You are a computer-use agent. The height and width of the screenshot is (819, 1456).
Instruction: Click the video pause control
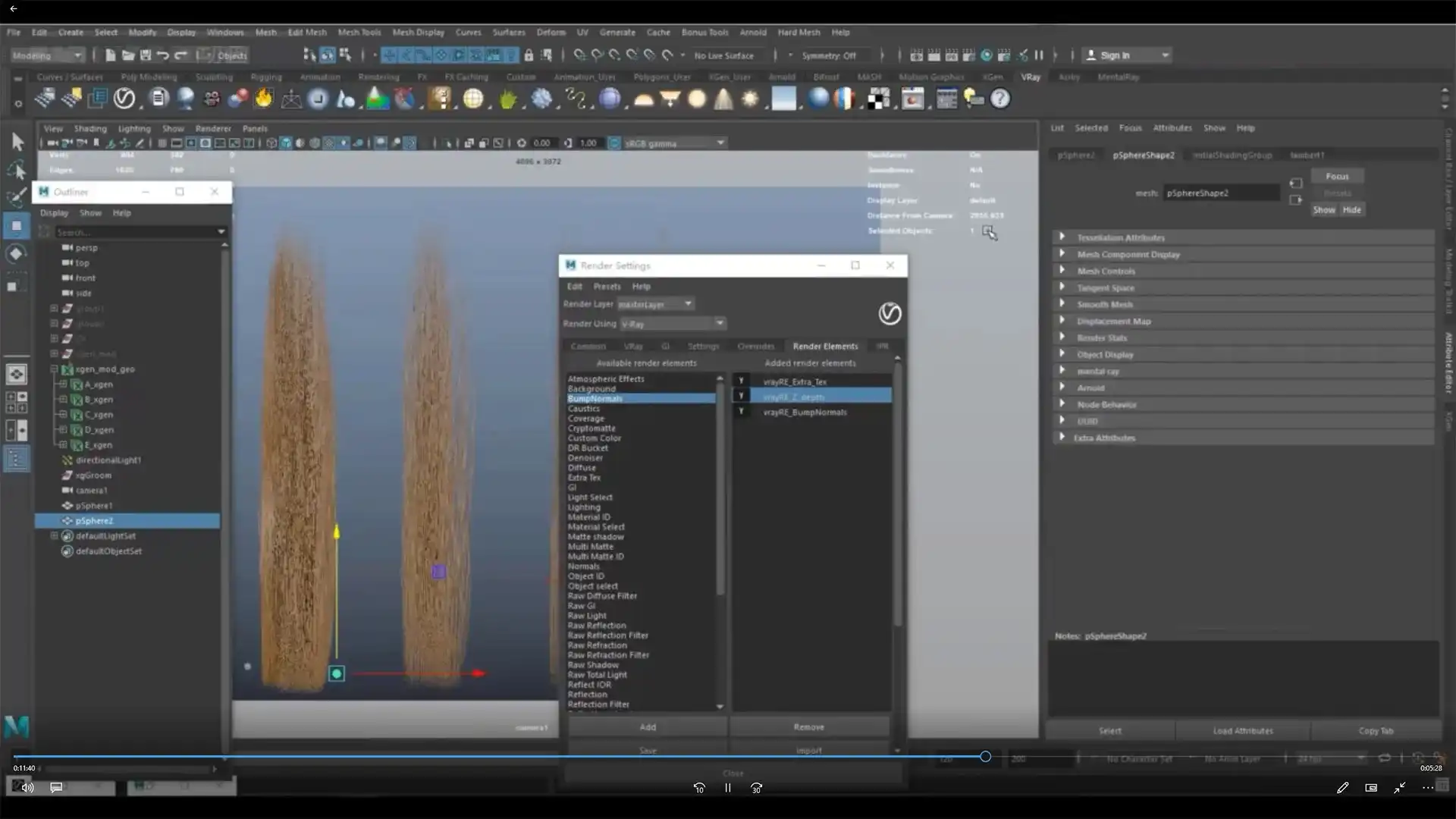[727, 788]
